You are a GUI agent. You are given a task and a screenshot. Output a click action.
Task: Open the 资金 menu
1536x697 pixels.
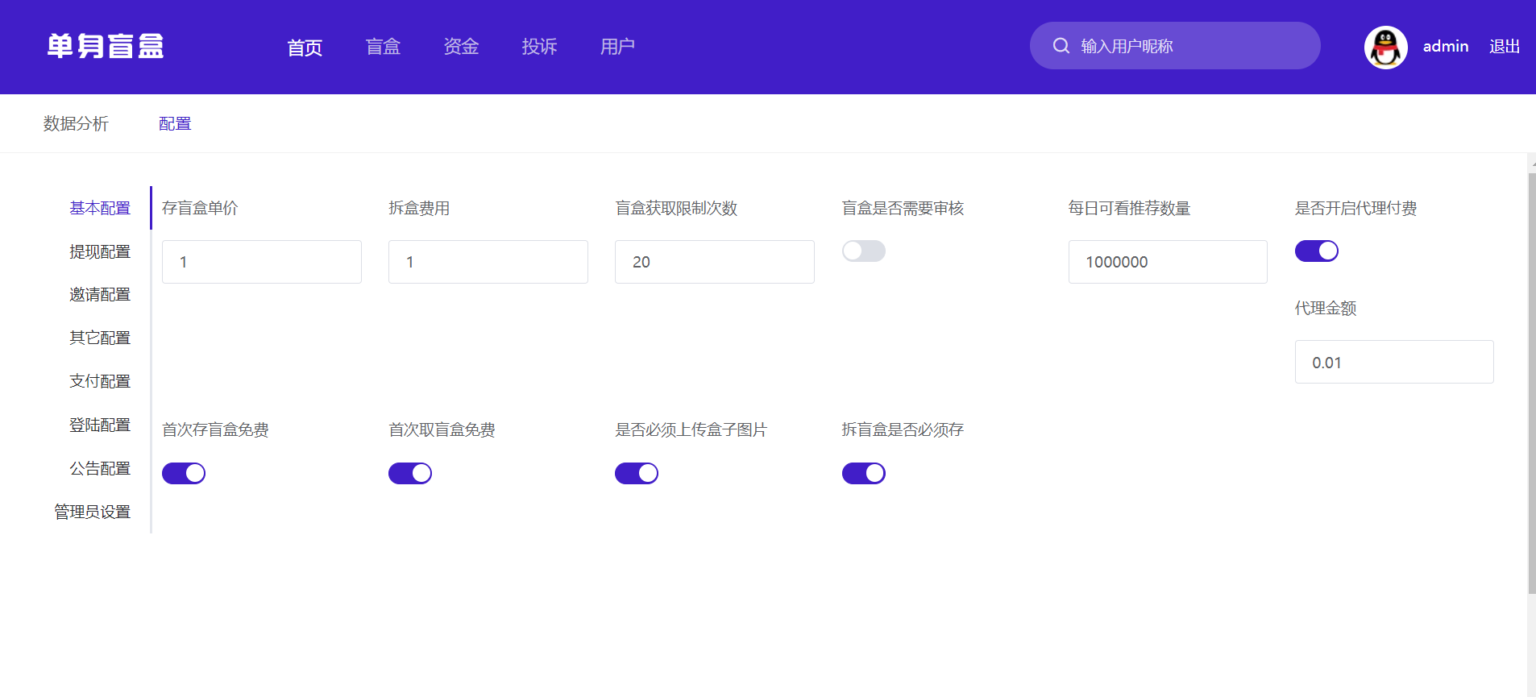click(461, 46)
